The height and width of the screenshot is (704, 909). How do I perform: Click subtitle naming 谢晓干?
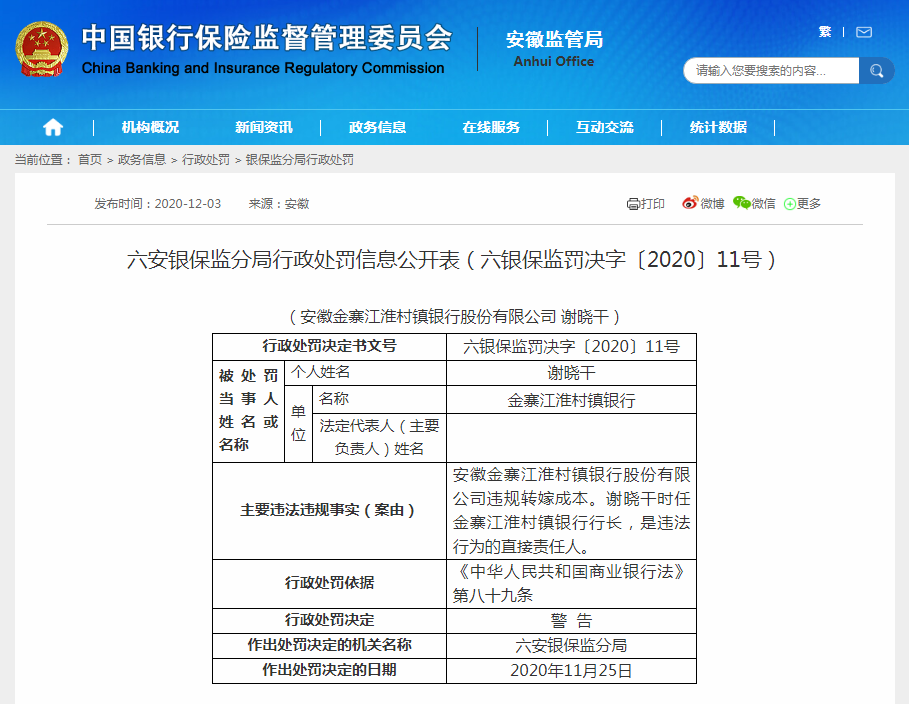click(454, 317)
